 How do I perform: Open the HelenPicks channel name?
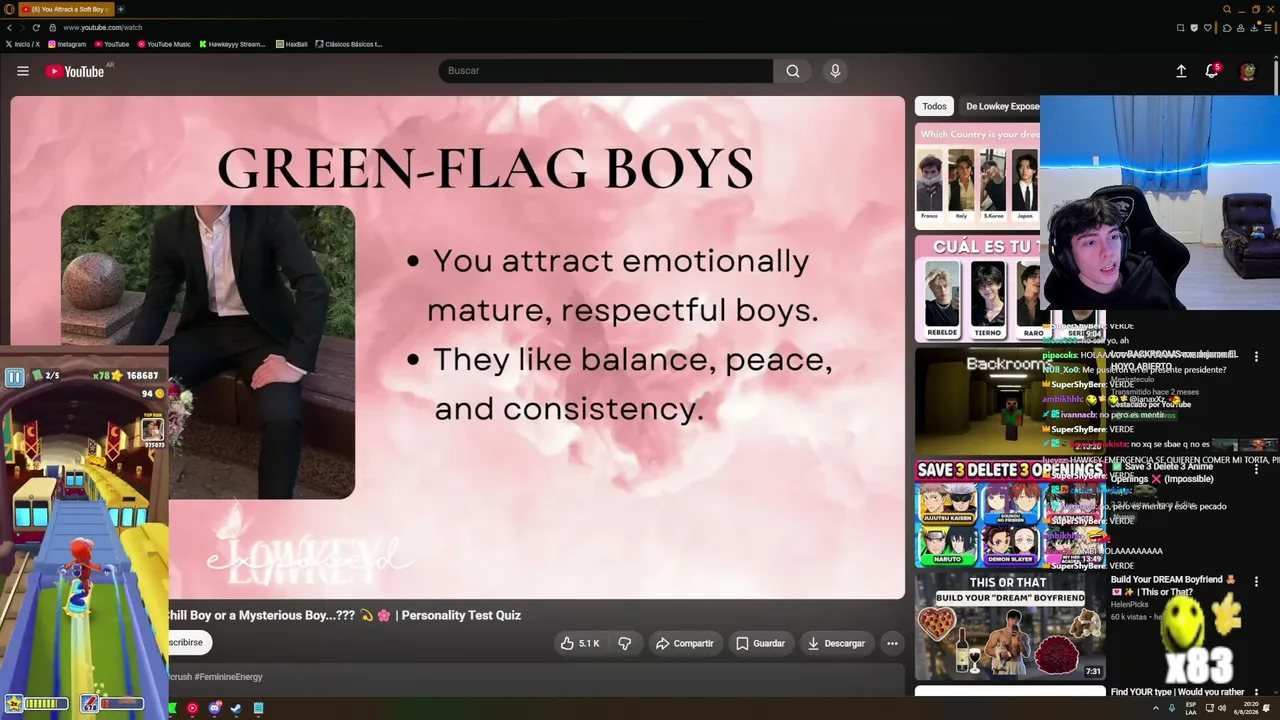point(1129,604)
